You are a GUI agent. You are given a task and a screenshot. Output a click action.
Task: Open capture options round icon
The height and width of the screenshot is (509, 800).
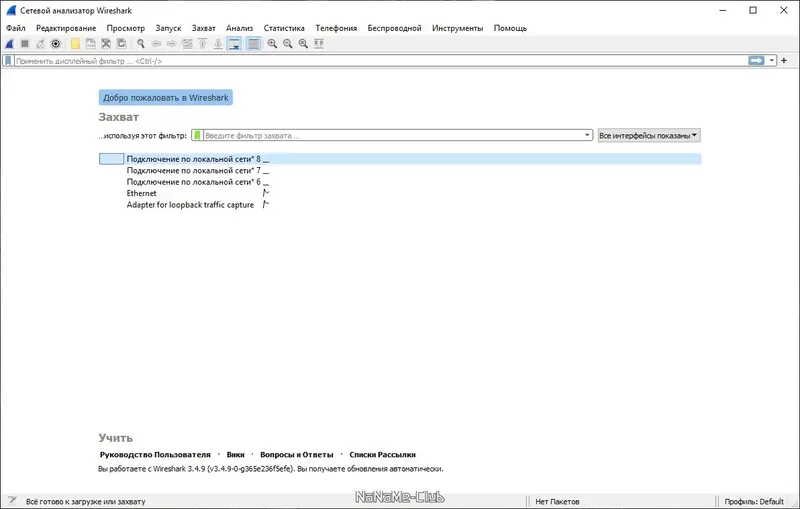pyautogui.click(x=56, y=44)
